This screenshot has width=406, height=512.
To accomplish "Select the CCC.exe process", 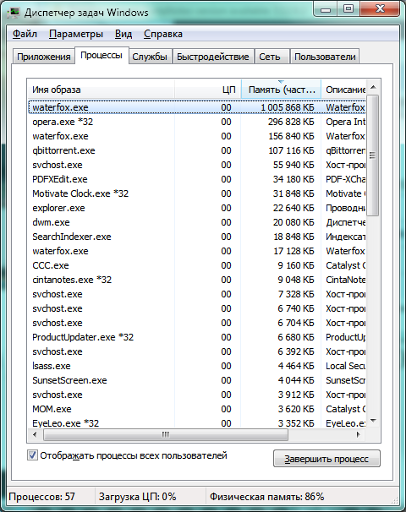I will pyautogui.click(x=197, y=265).
